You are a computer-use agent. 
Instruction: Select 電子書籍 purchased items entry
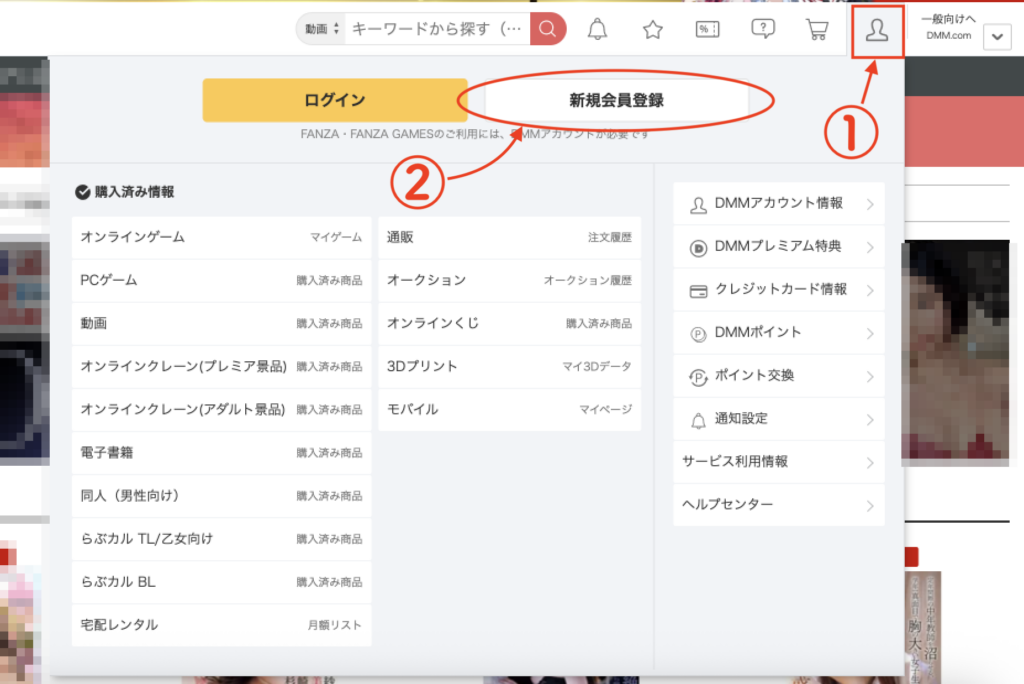coord(221,453)
